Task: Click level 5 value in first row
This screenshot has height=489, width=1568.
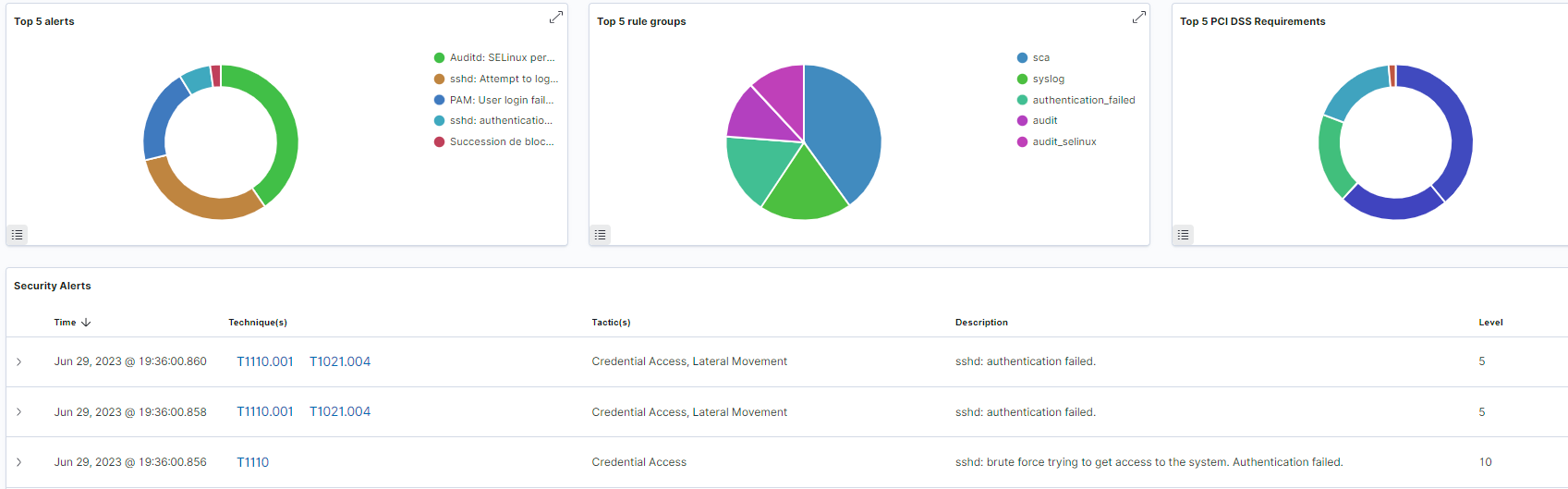Action: (1481, 361)
